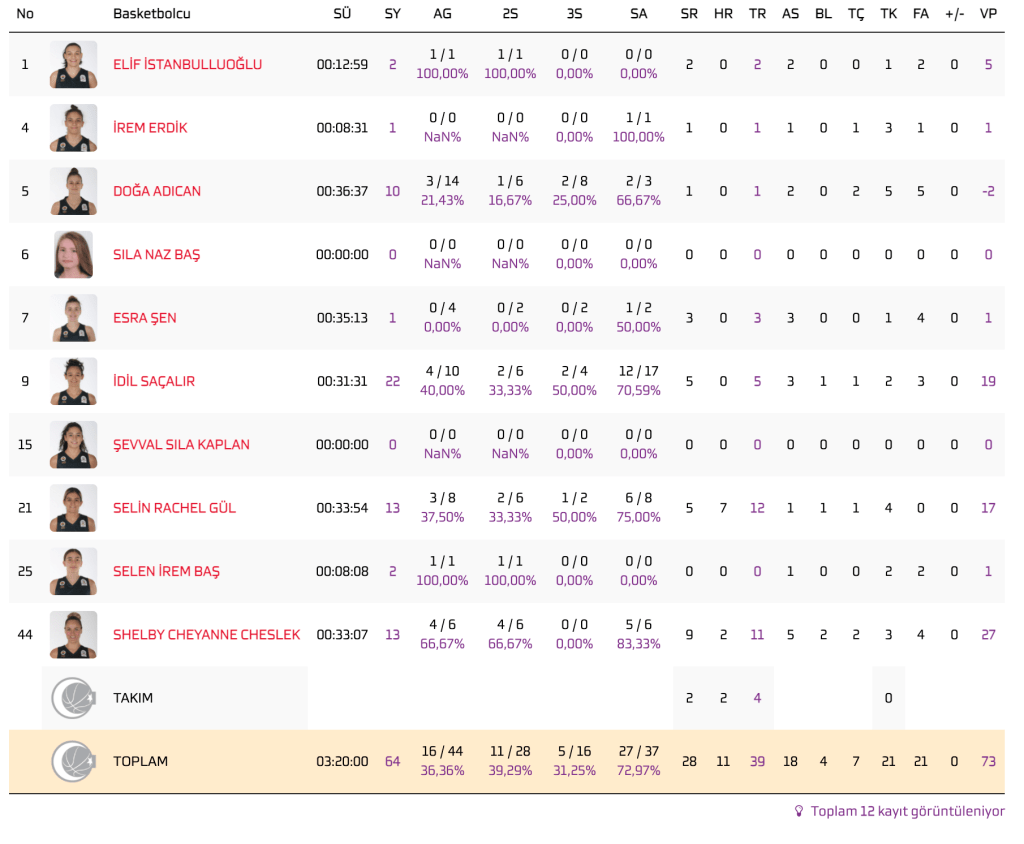Open ŞEVVAL SILA KAPLAN player page

(x=181, y=444)
